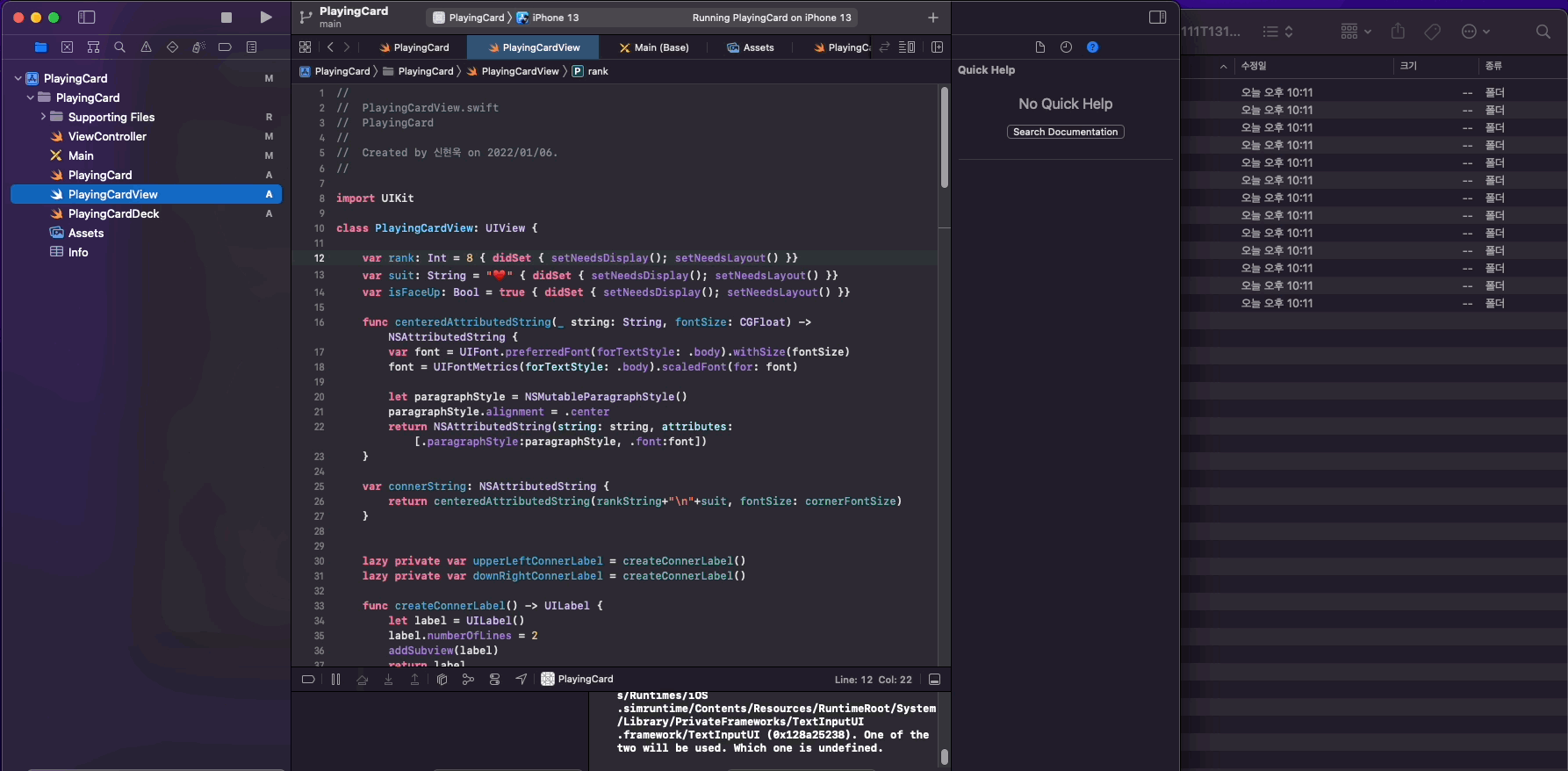Add editor on the right

(937, 47)
